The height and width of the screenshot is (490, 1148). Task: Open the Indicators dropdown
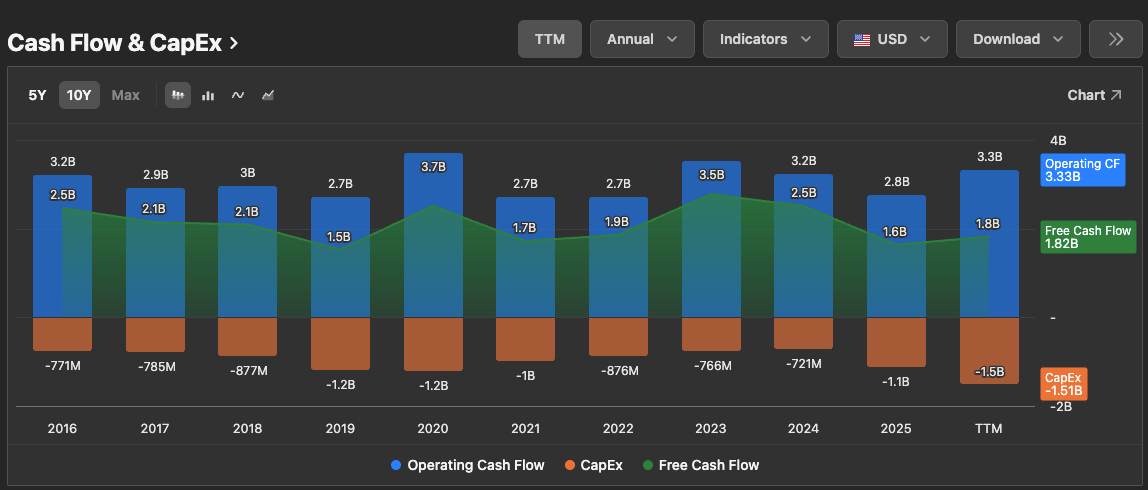(766, 39)
